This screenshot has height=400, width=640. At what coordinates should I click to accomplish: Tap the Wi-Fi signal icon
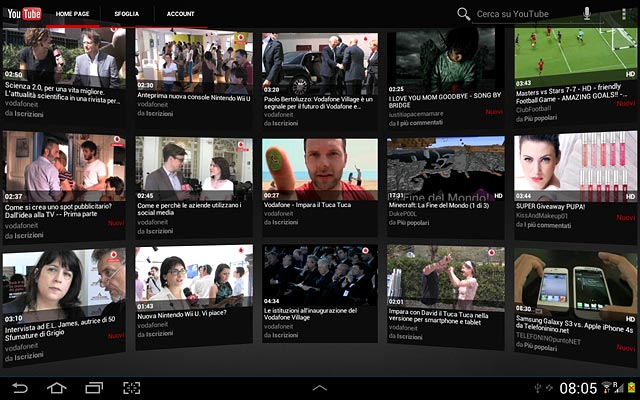click(x=607, y=387)
